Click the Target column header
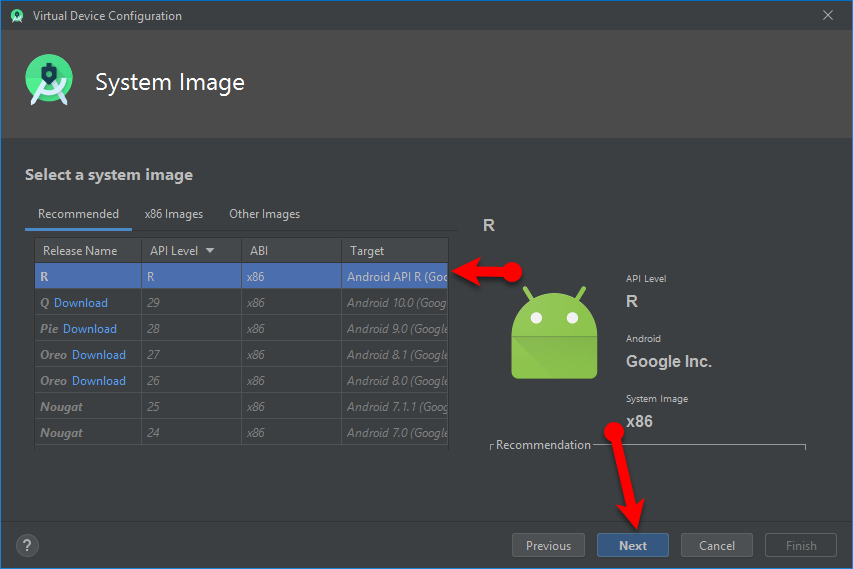This screenshot has height=569, width=853. tap(367, 251)
